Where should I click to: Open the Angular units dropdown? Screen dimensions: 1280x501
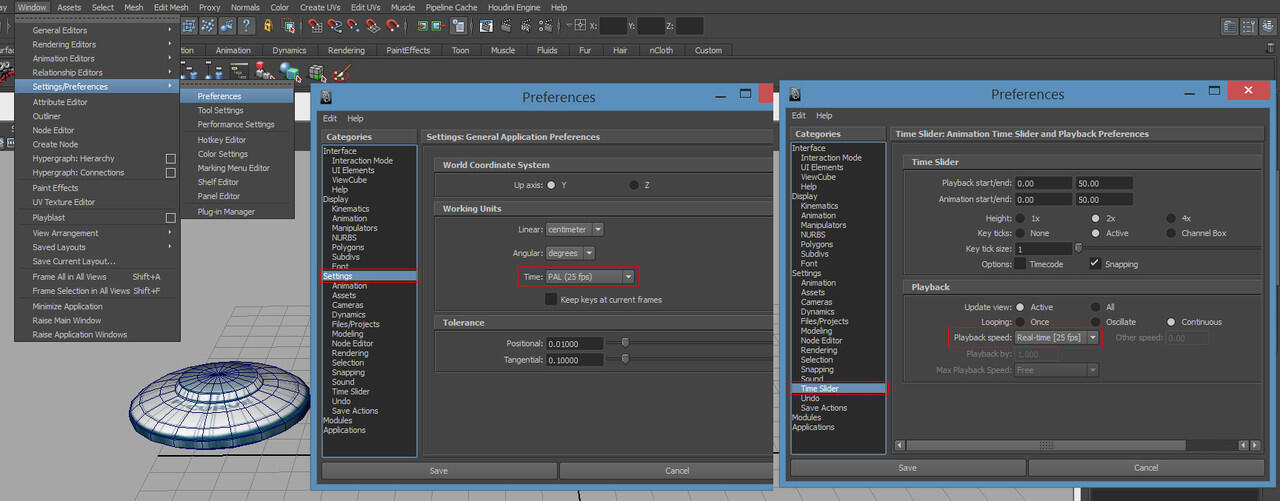pyautogui.click(x=570, y=253)
